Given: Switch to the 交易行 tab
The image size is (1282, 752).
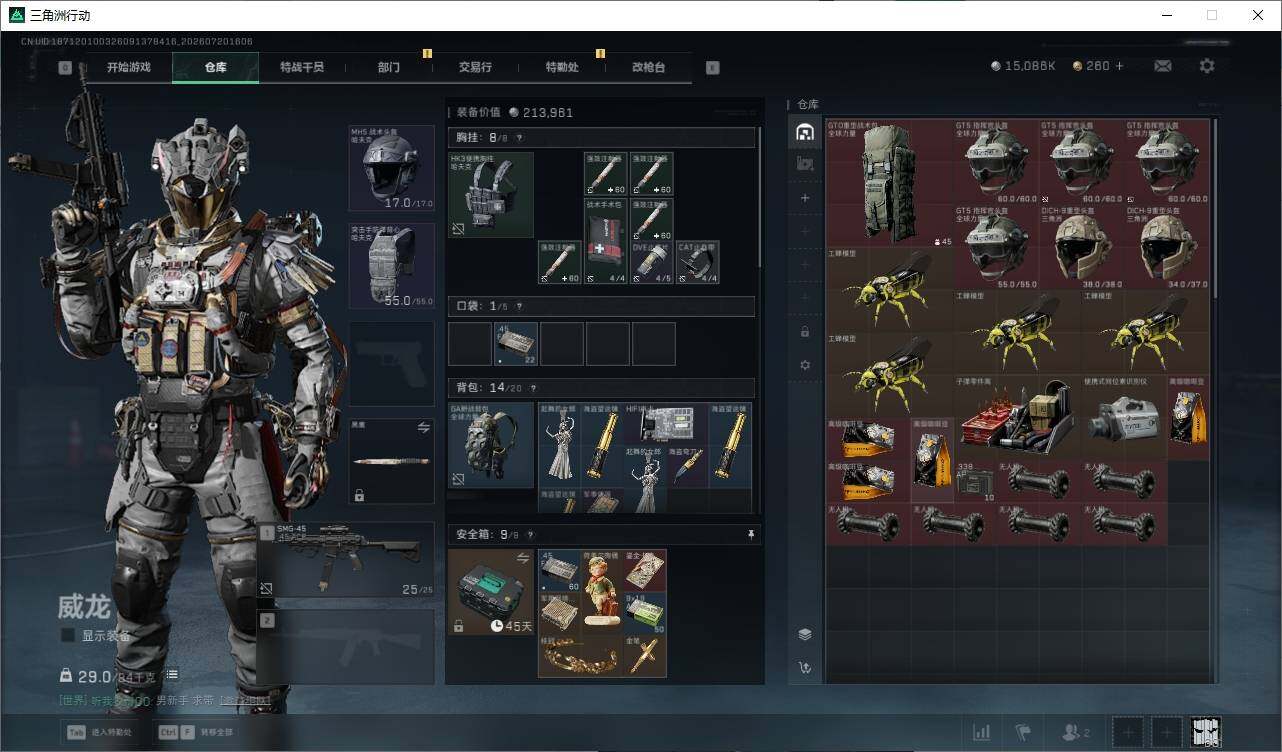Looking at the screenshot, I should coord(475,67).
